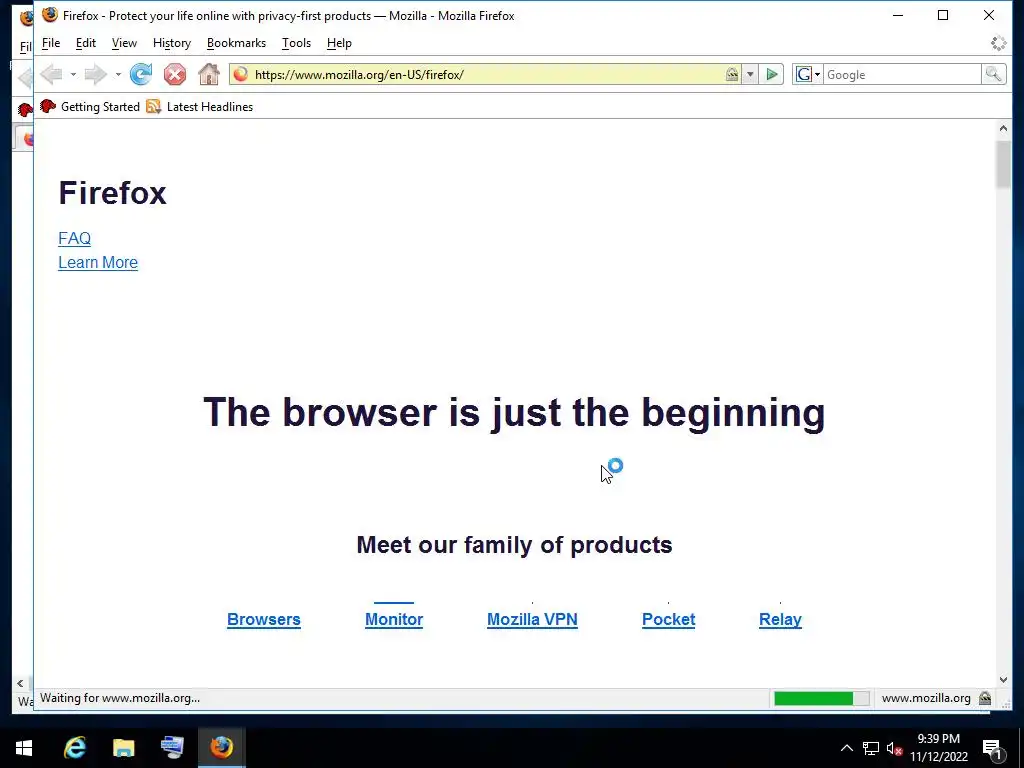Select the Browsers product link
The height and width of the screenshot is (768, 1024).
264,619
